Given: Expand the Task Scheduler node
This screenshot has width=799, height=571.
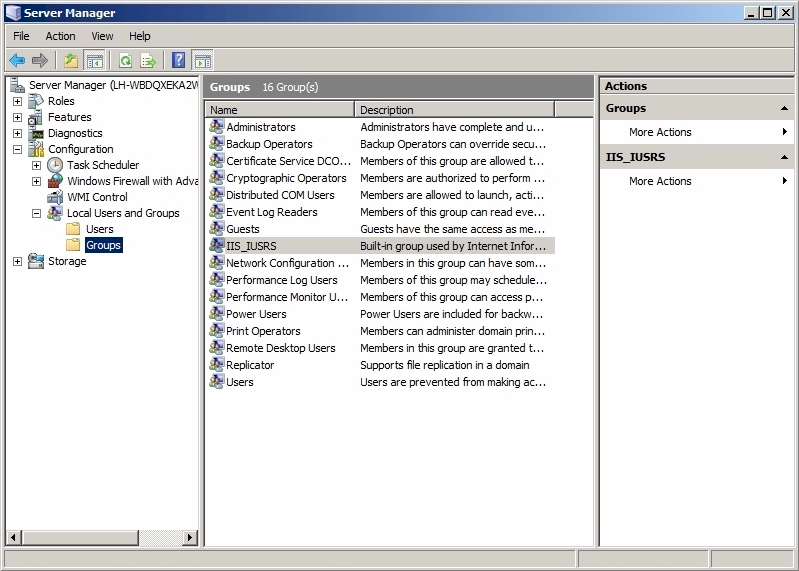Looking at the screenshot, I should (36, 165).
